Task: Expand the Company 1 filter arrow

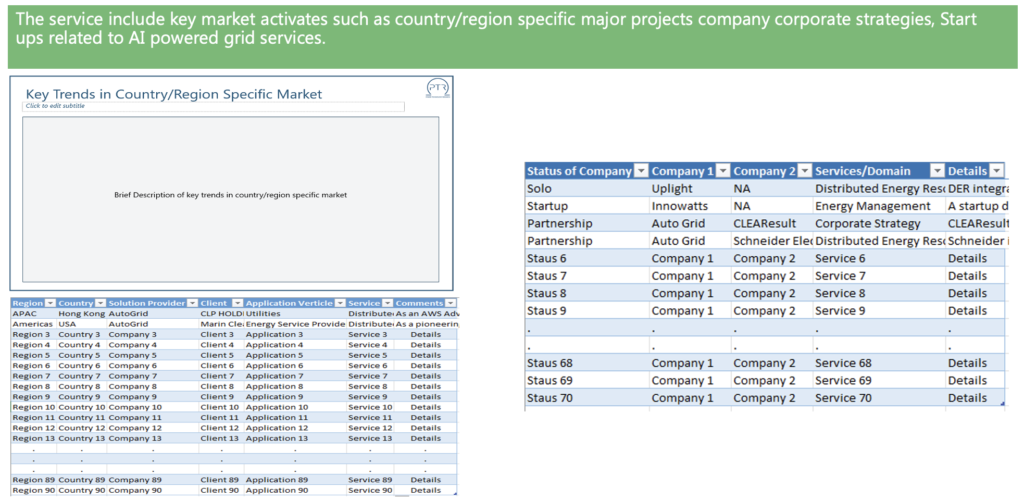Action: (722, 171)
